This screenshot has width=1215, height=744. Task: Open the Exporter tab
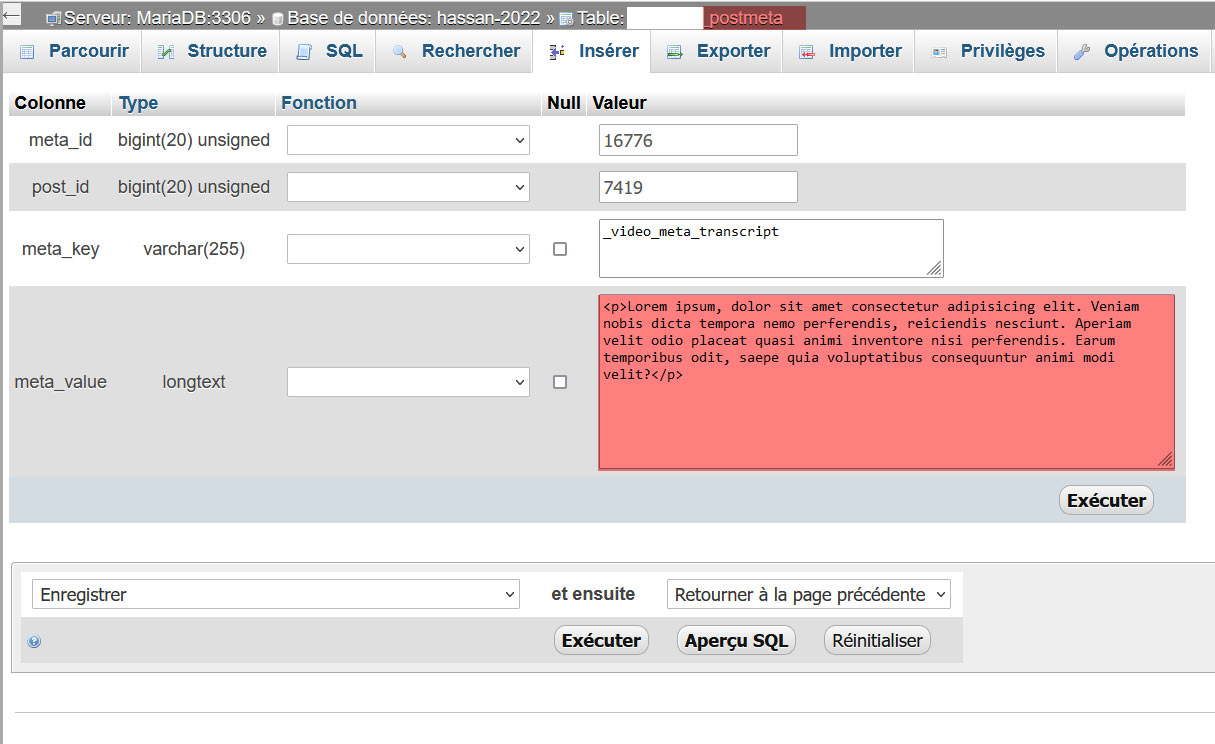point(717,52)
